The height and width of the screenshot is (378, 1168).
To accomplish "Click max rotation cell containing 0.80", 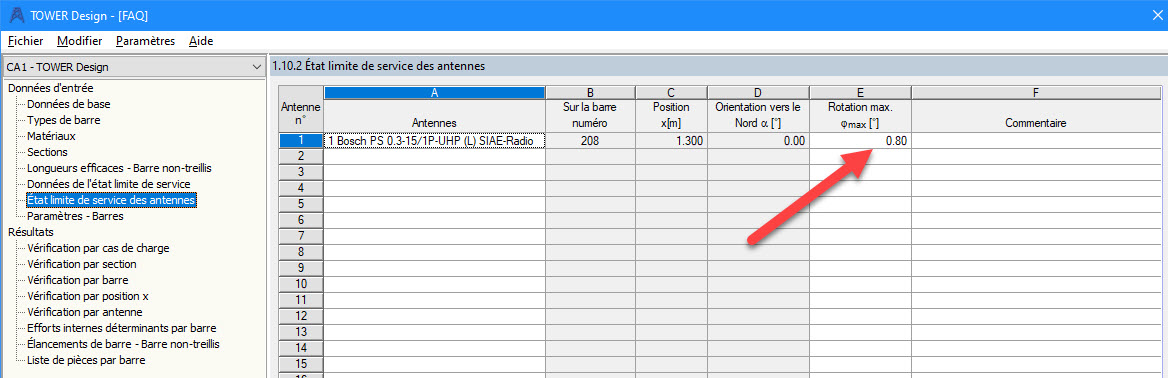I will point(860,140).
